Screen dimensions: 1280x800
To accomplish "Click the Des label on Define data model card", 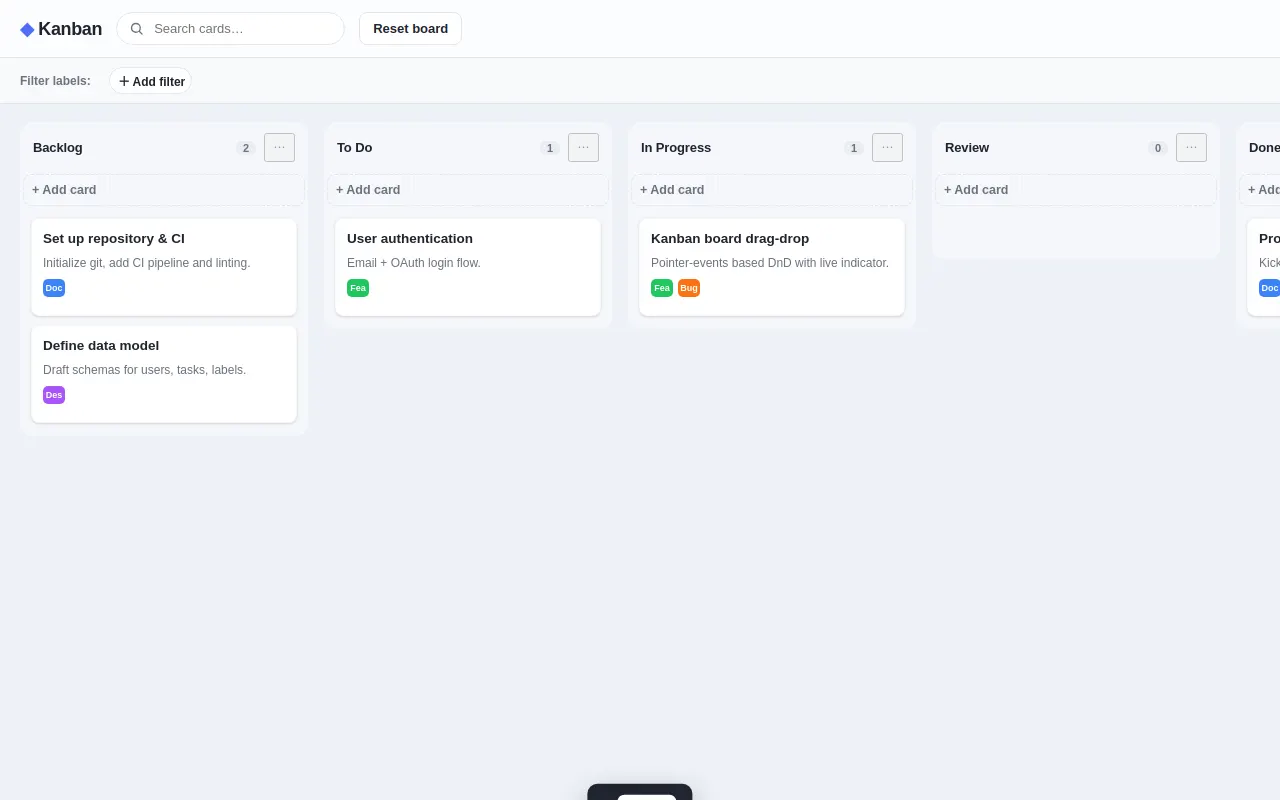I will pyautogui.click(x=54, y=395).
